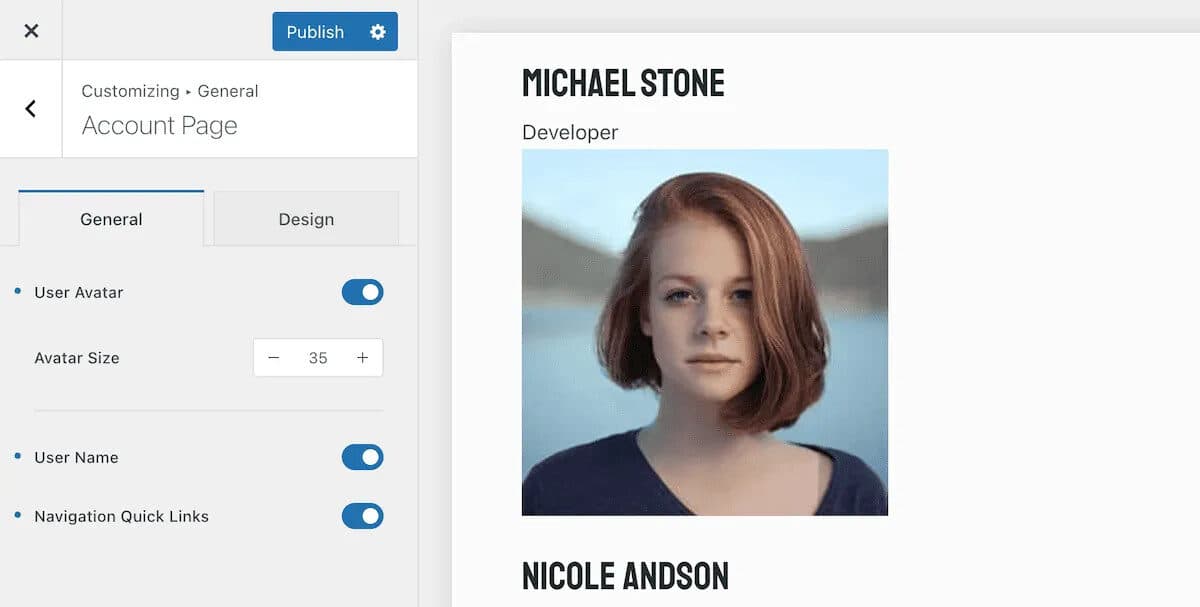The width and height of the screenshot is (1200, 607).
Task: Click the Developer role text
Action: pyautogui.click(x=570, y=132)
